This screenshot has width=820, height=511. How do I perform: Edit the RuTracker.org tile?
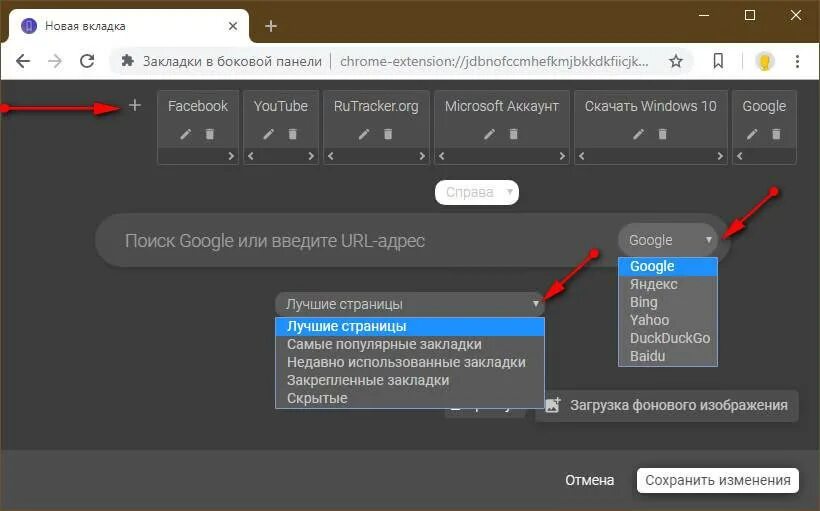364,134
